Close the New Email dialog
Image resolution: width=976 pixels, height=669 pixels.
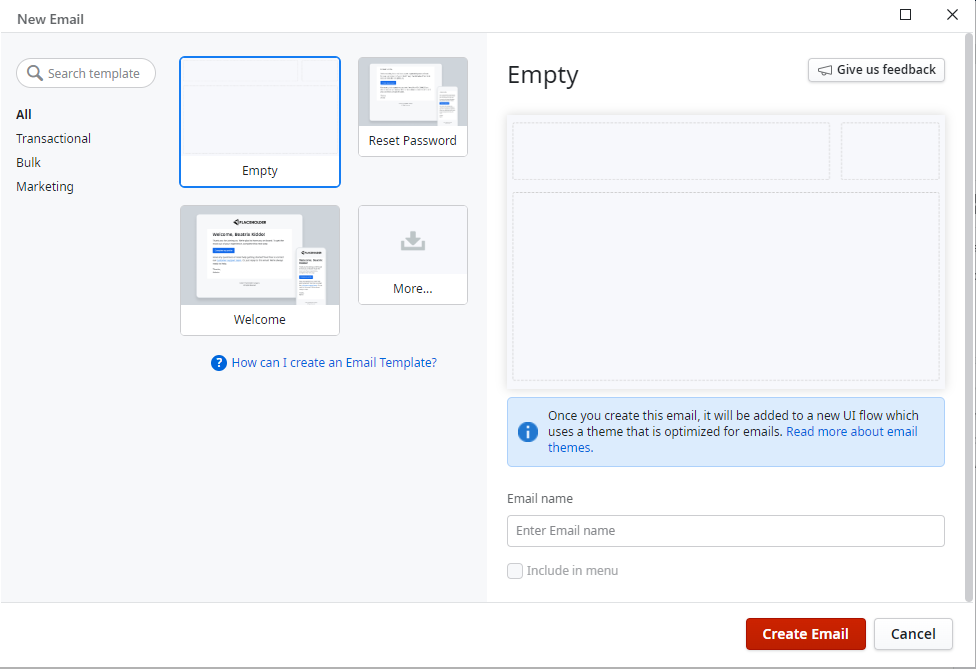click(x=952, y=14)
